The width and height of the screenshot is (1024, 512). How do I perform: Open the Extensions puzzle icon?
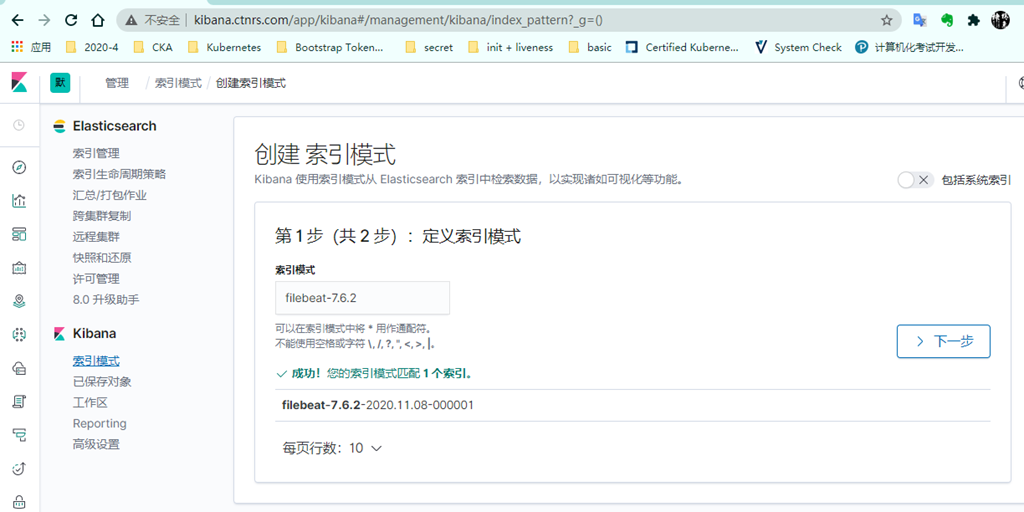[974, 20]
